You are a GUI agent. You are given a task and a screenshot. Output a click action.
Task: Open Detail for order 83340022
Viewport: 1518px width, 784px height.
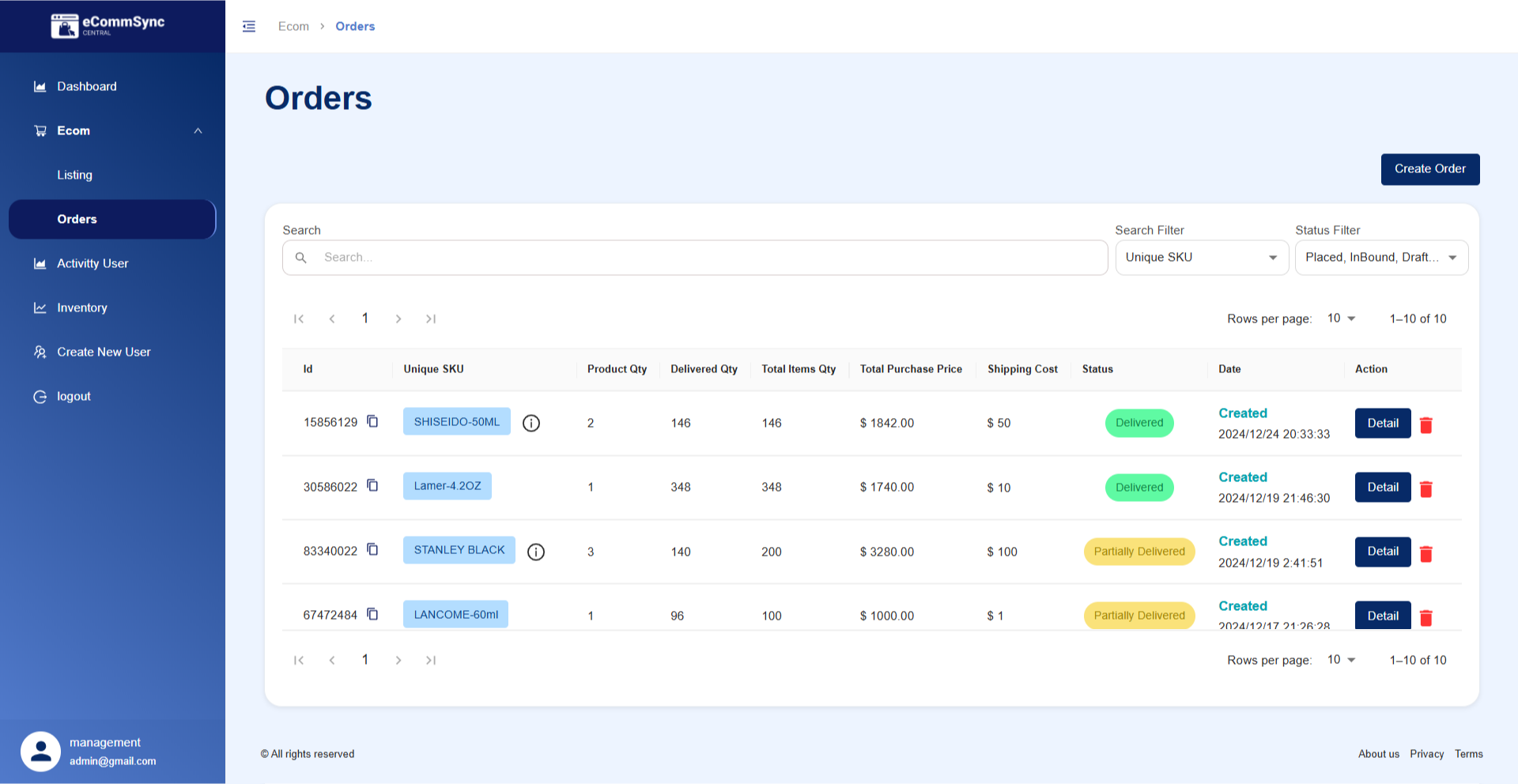tap(1383, 552)
